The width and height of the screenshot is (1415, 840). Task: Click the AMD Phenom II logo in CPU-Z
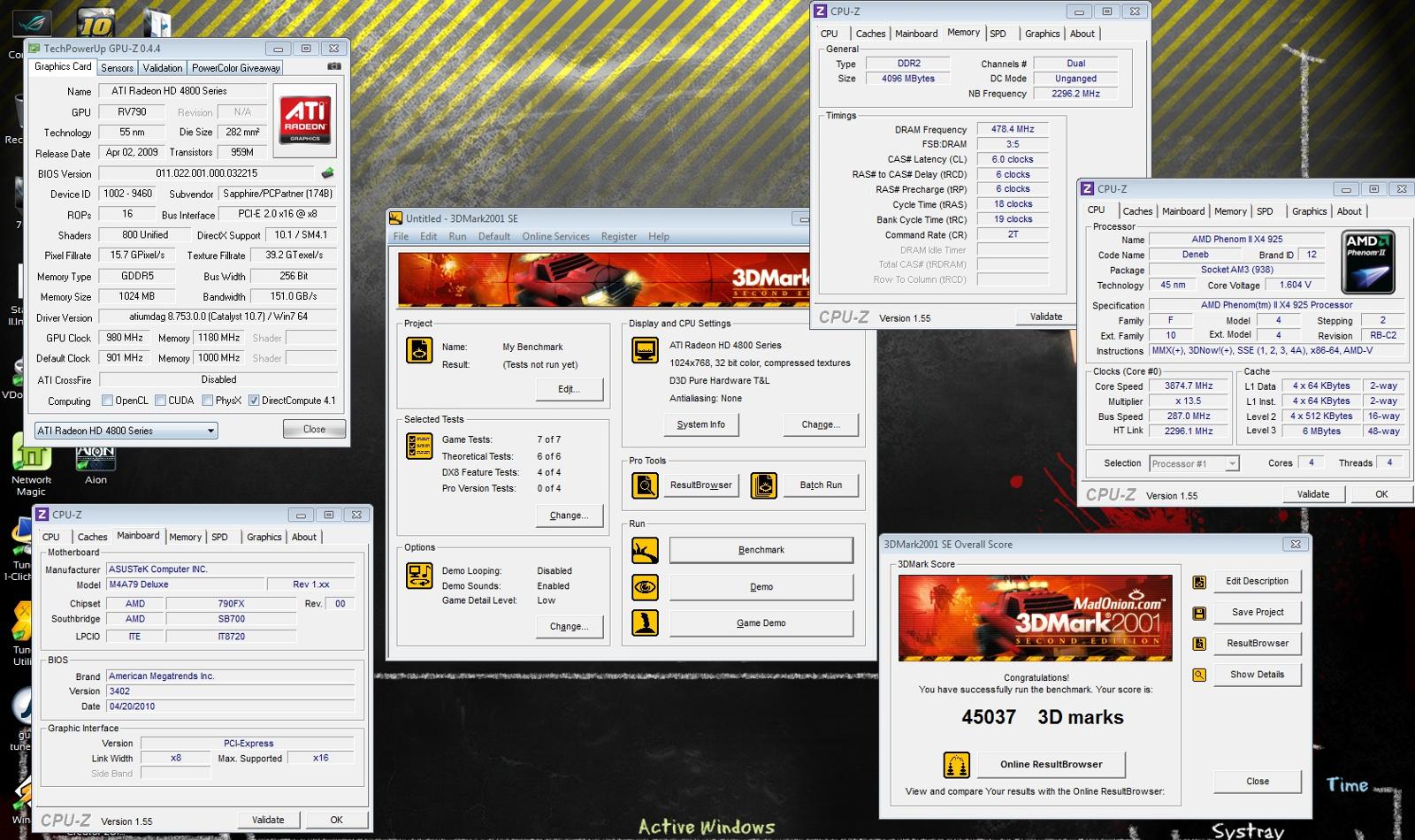pyautogui.click(x=1367, y=263)
